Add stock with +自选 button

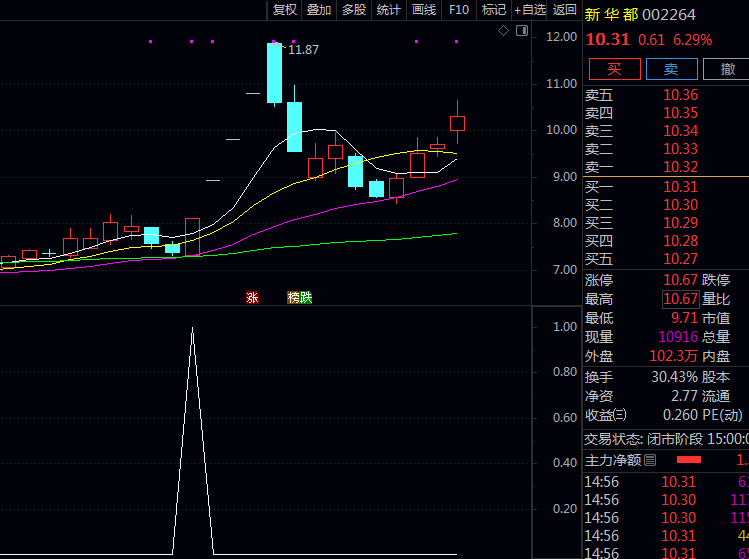(x=530, y=10)
